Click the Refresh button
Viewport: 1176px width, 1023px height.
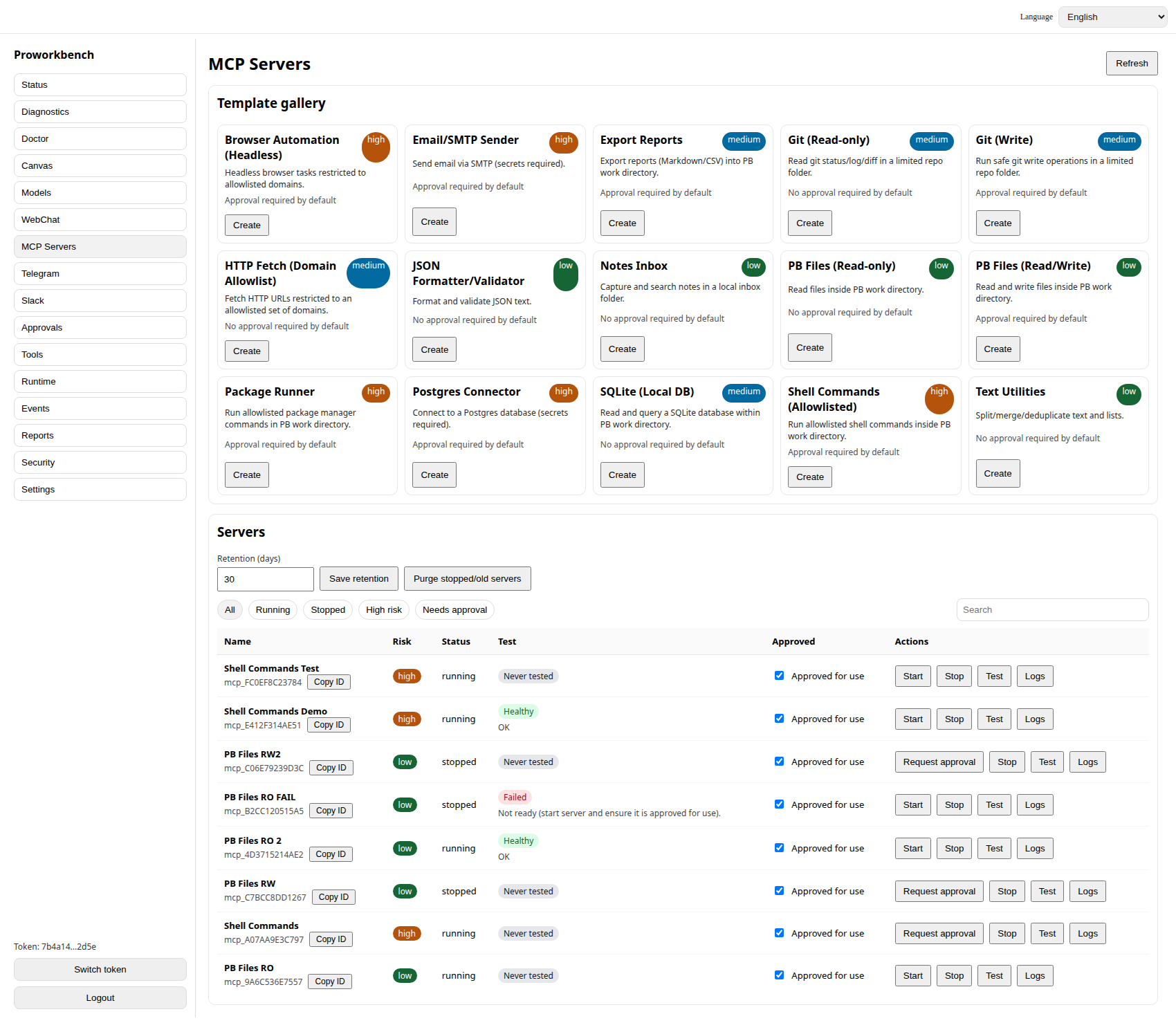point(1132,63)
